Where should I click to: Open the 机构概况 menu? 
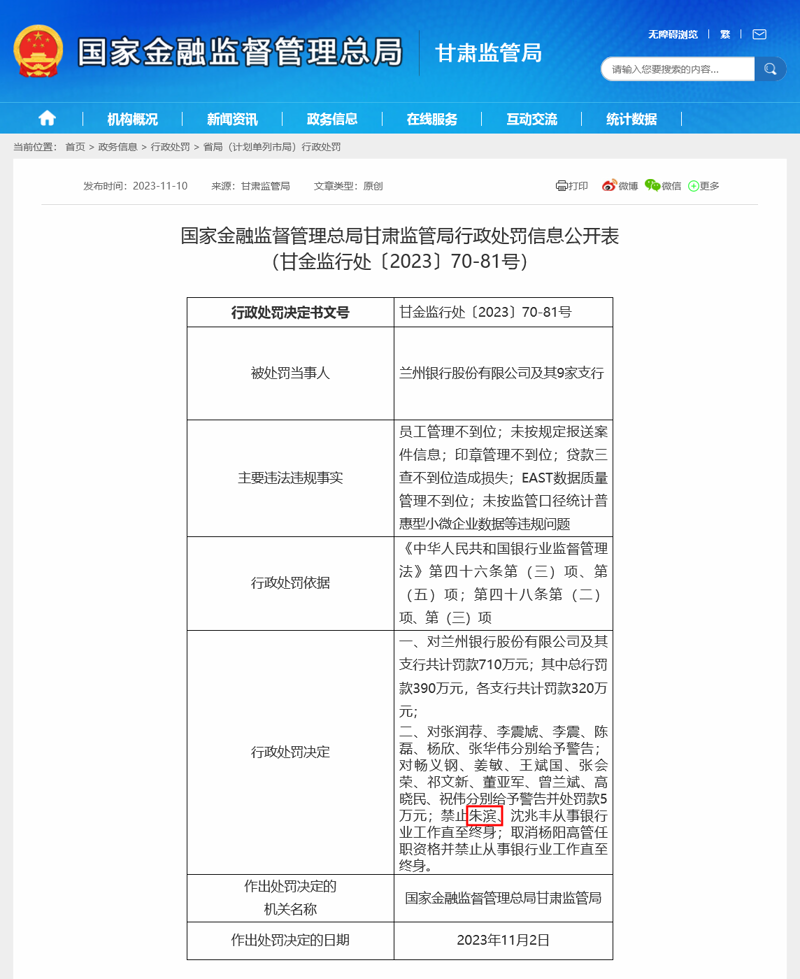click(132, 119)
